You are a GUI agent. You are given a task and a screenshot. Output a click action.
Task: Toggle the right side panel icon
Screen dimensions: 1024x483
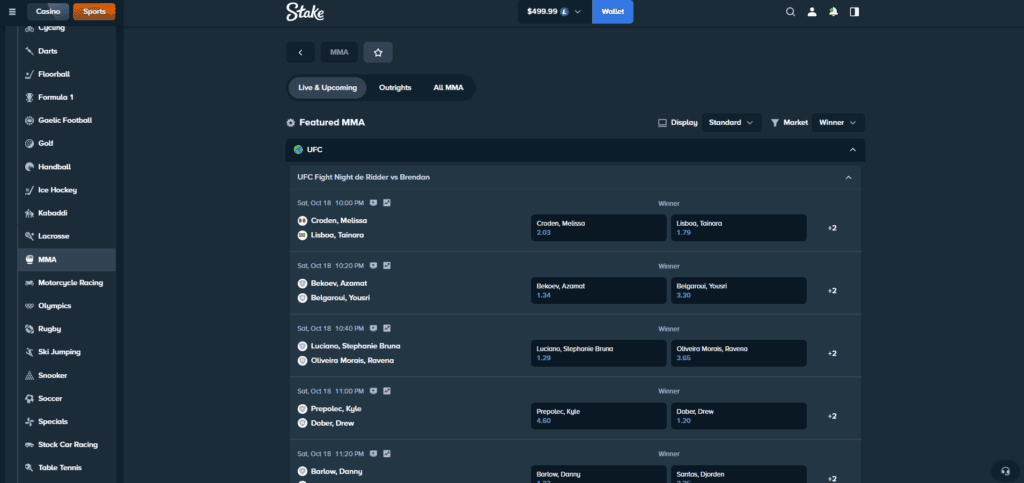click(854, 12)
